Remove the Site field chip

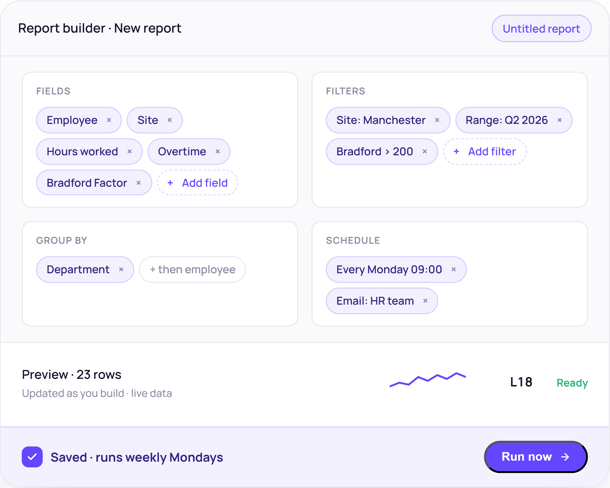pyautogui.click(x=170, y=120)
